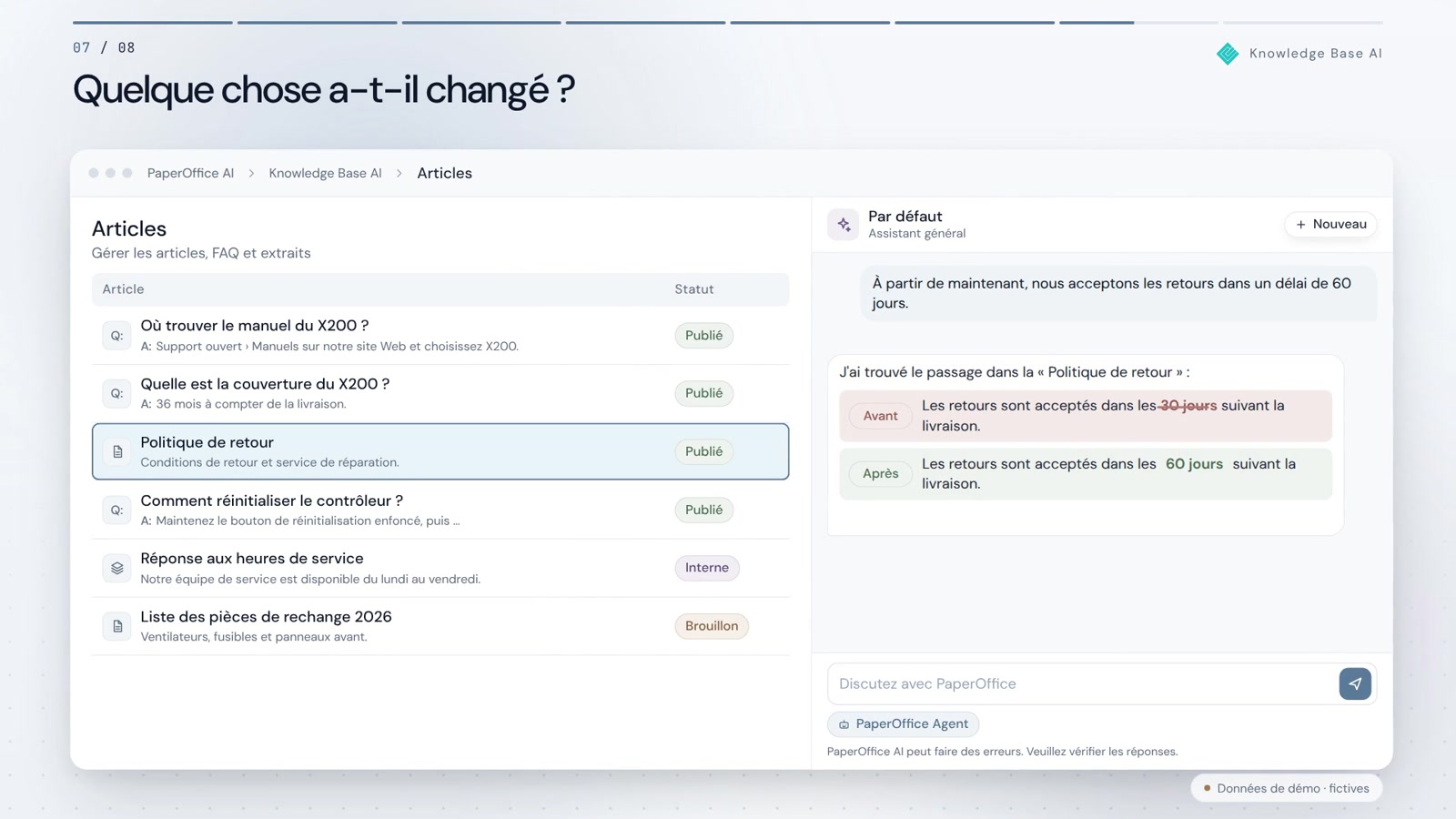
Task: Click the Article column header
Action: click(123, 289)
